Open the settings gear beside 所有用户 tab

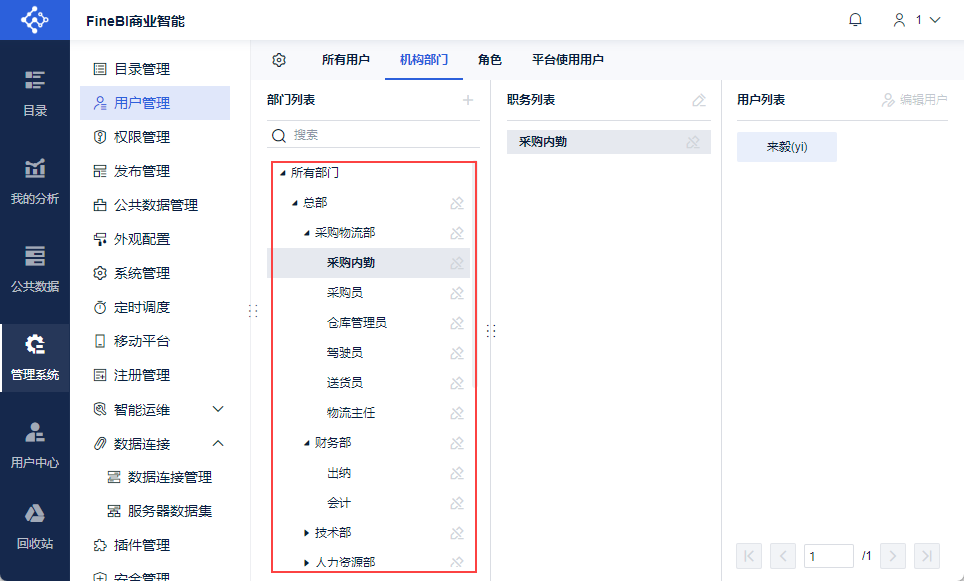pyautogui.click(x=279, y=60)
